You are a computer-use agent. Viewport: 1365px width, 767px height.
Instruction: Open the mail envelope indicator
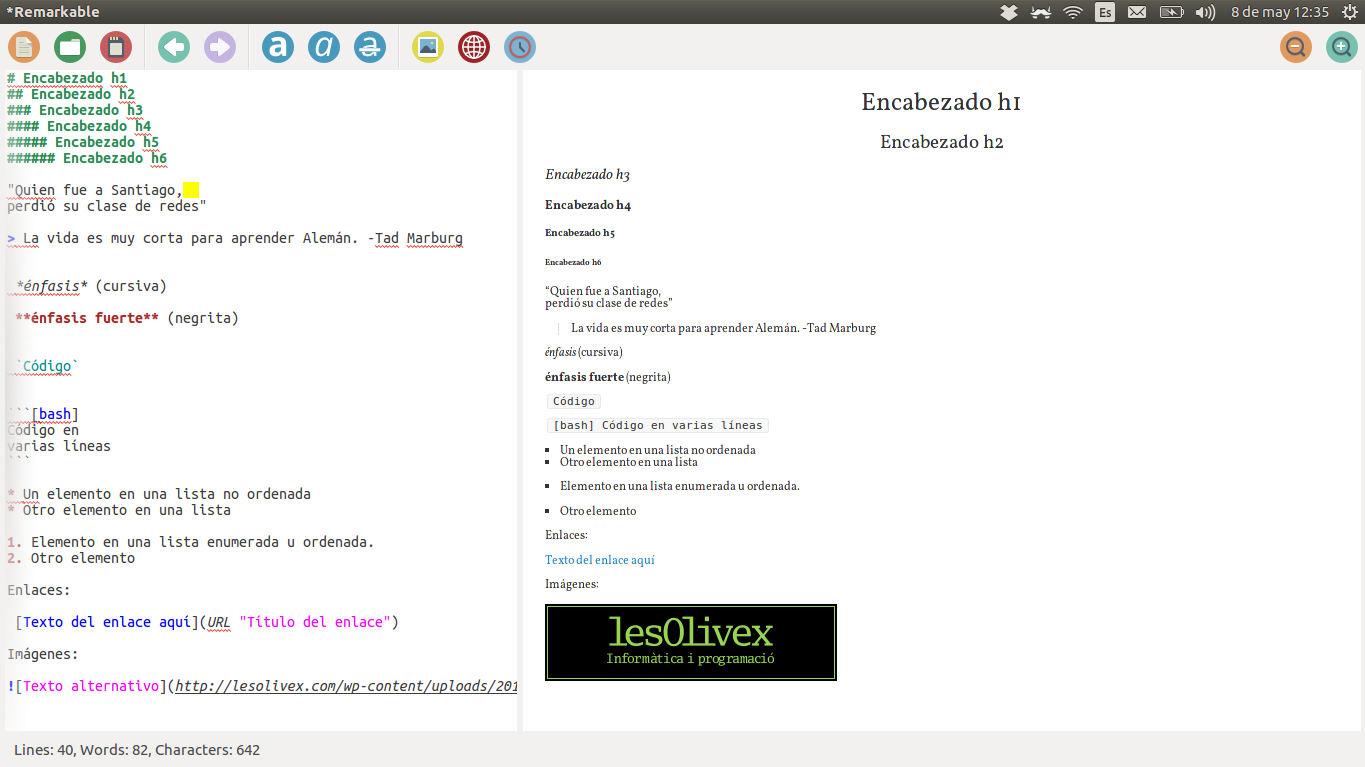pos(1137,12)
